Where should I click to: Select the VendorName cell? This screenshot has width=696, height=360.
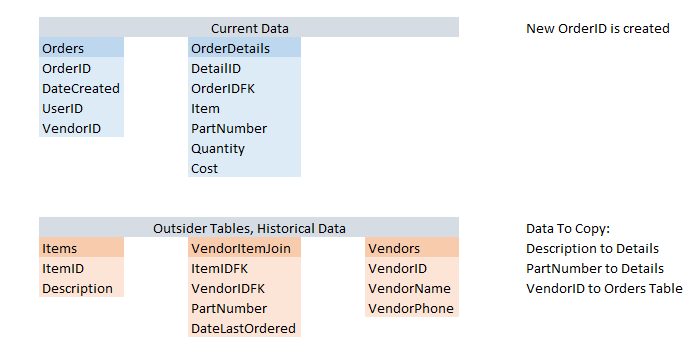tap(412, 287)
